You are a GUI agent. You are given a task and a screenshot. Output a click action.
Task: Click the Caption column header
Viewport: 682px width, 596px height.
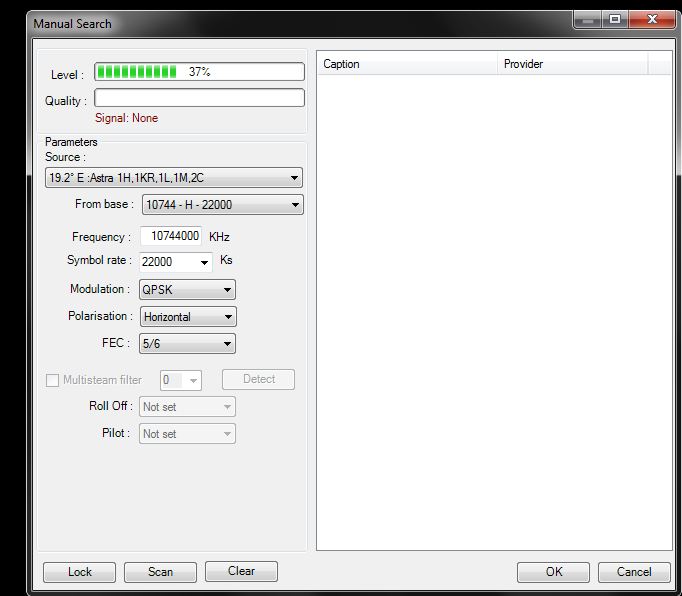[407, 64]
